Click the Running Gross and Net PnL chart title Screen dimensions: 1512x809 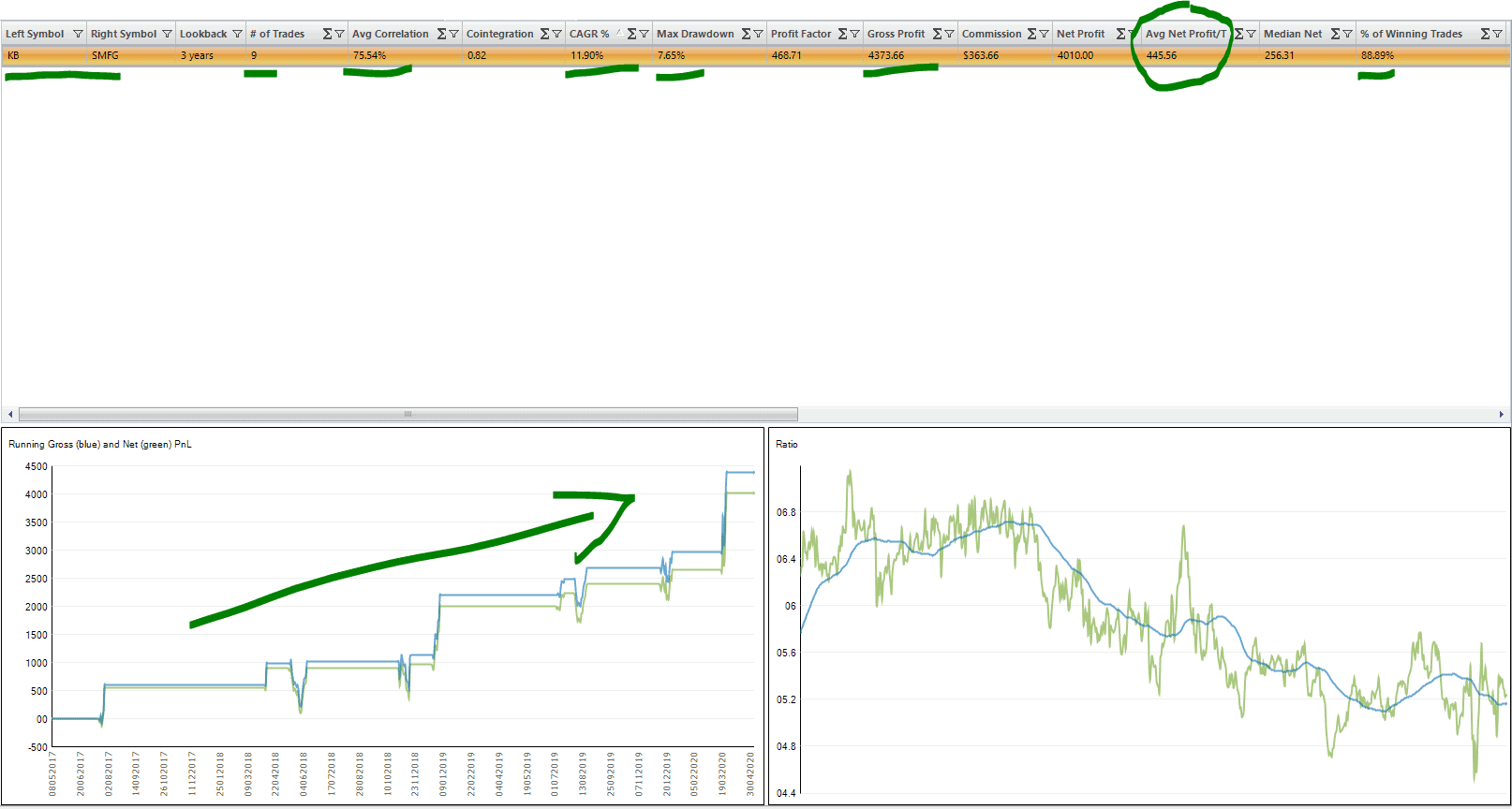pyautogui.click(x=100, y=444)
